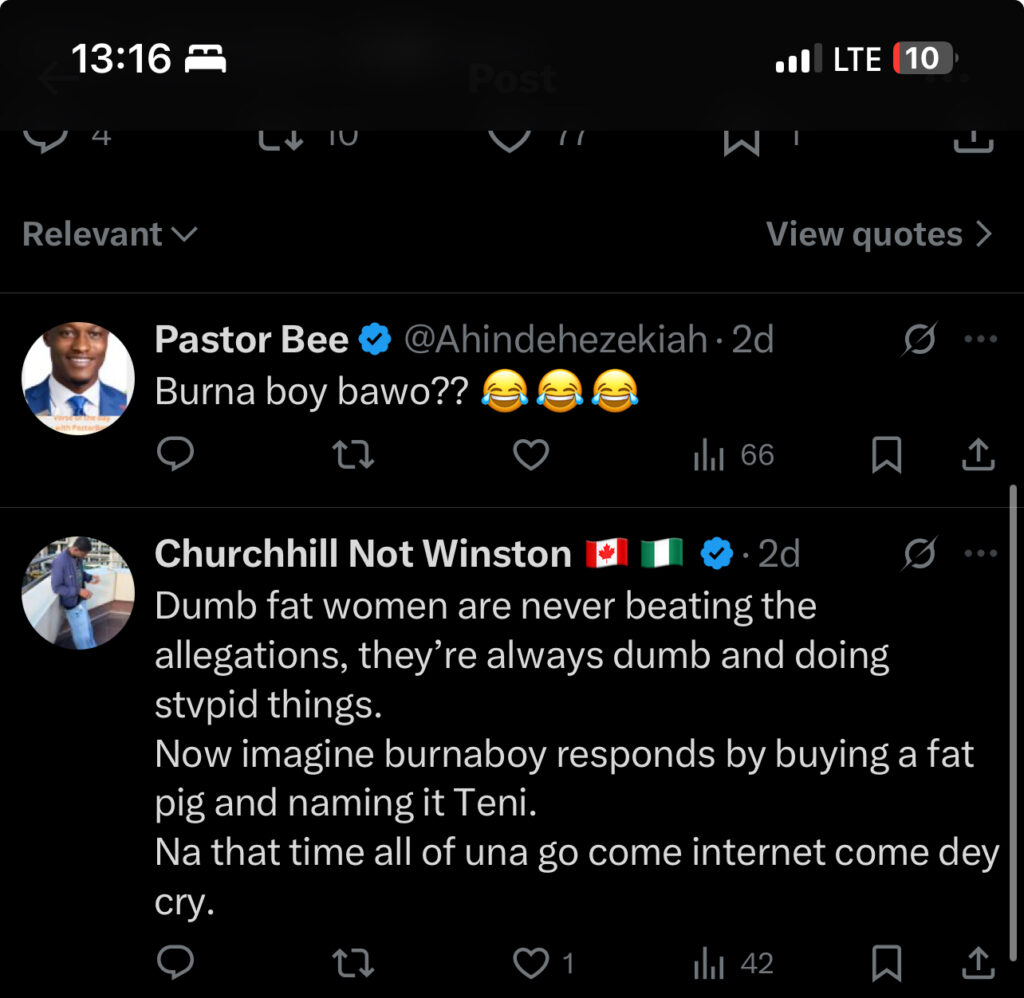Open more options on Churchhill's post

coord(980,553)
